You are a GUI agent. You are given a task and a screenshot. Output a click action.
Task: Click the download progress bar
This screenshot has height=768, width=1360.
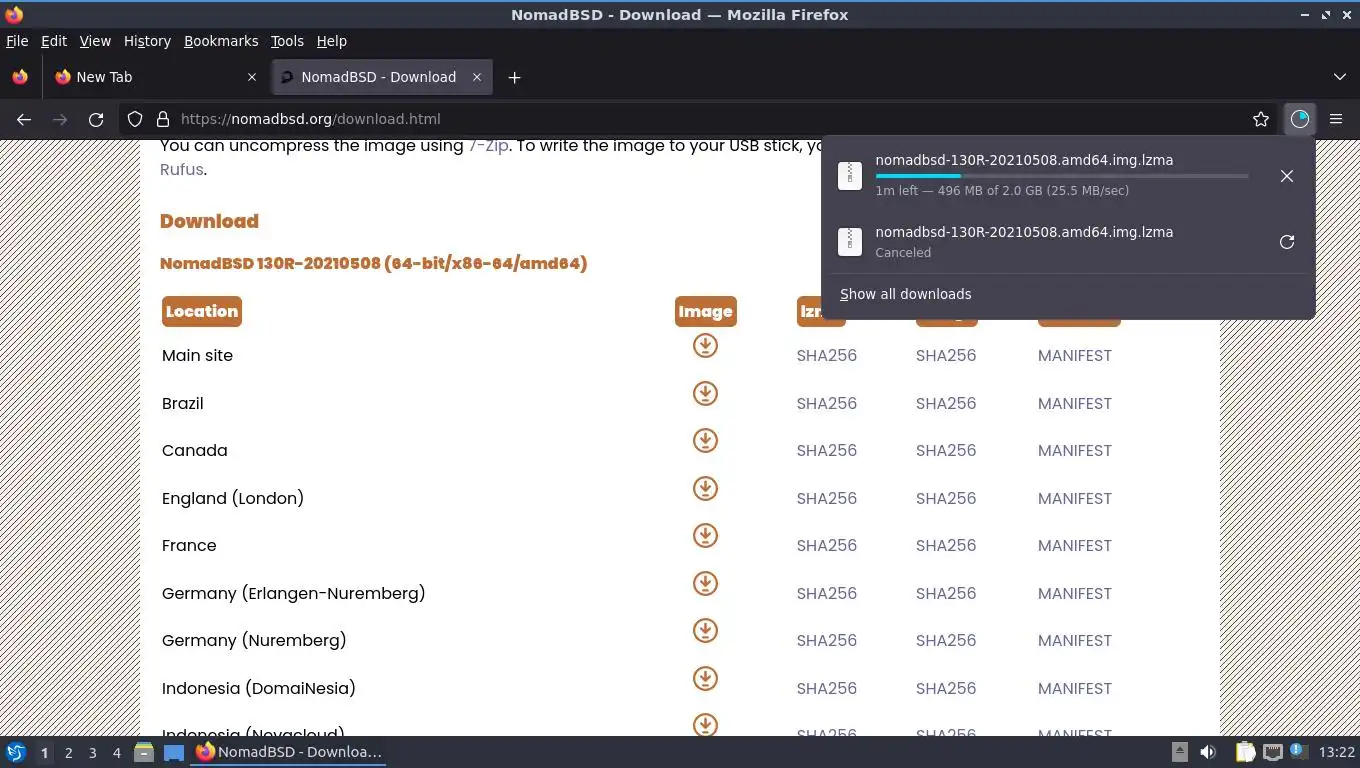point(1061,176)
